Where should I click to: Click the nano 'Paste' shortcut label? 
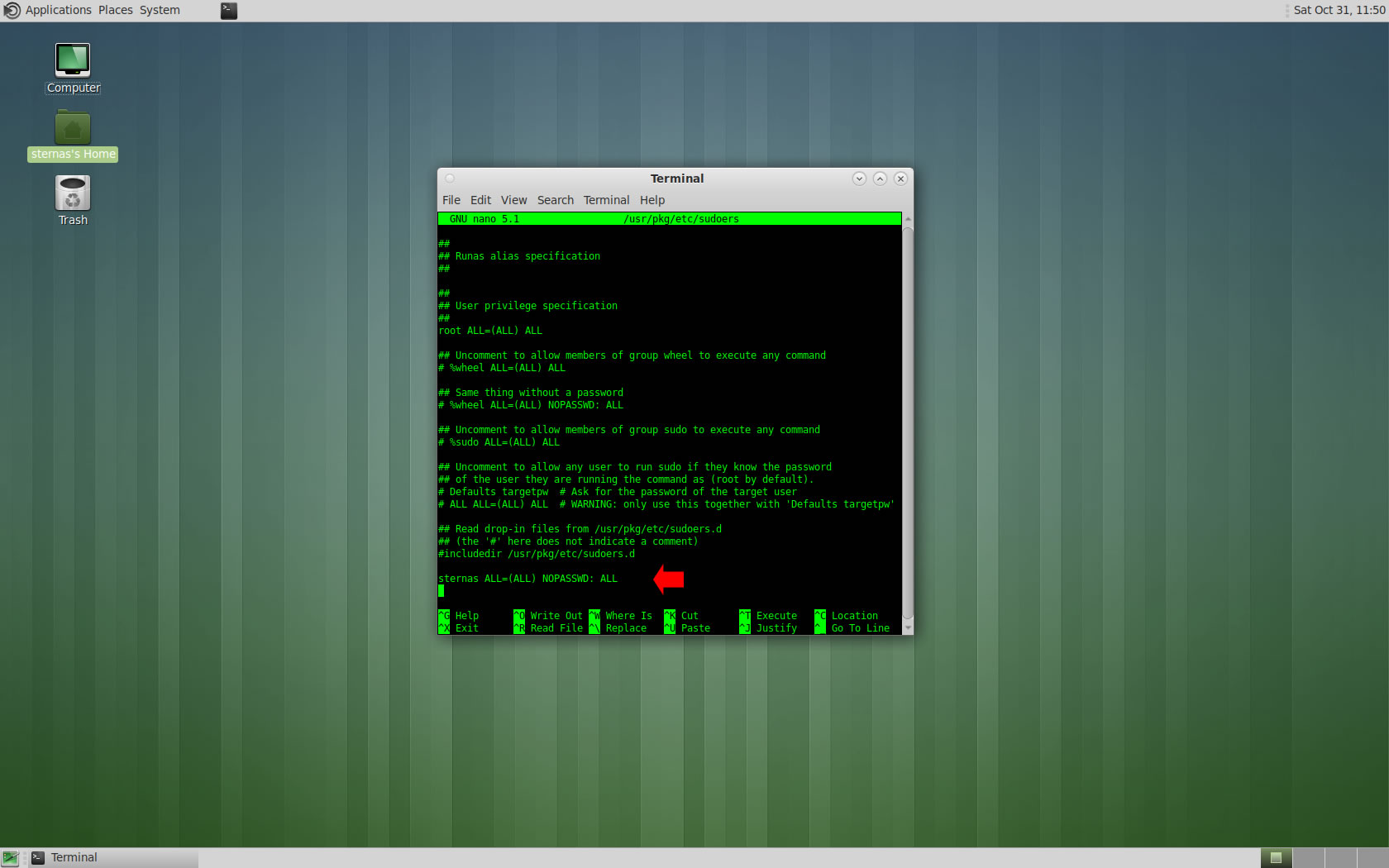point(695,628)
